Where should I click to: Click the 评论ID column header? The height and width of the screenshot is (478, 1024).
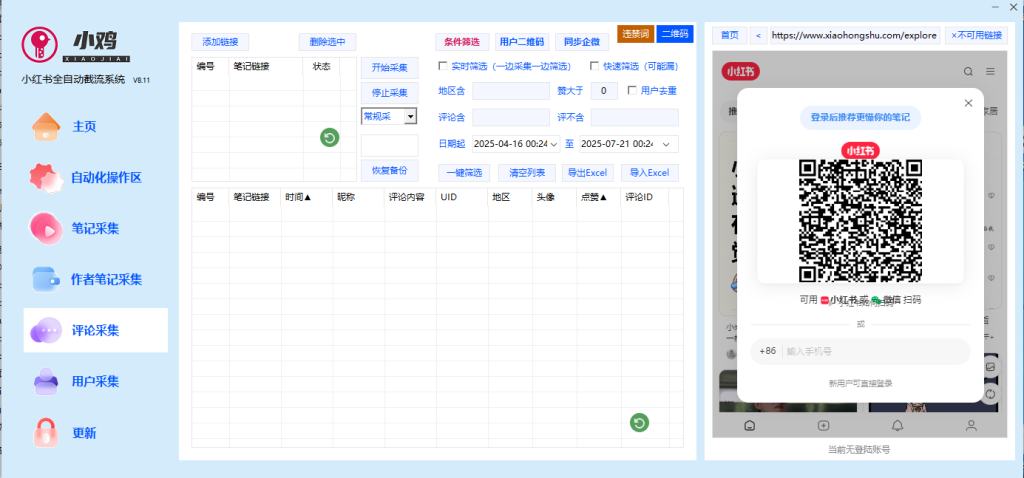coord(645,197)
